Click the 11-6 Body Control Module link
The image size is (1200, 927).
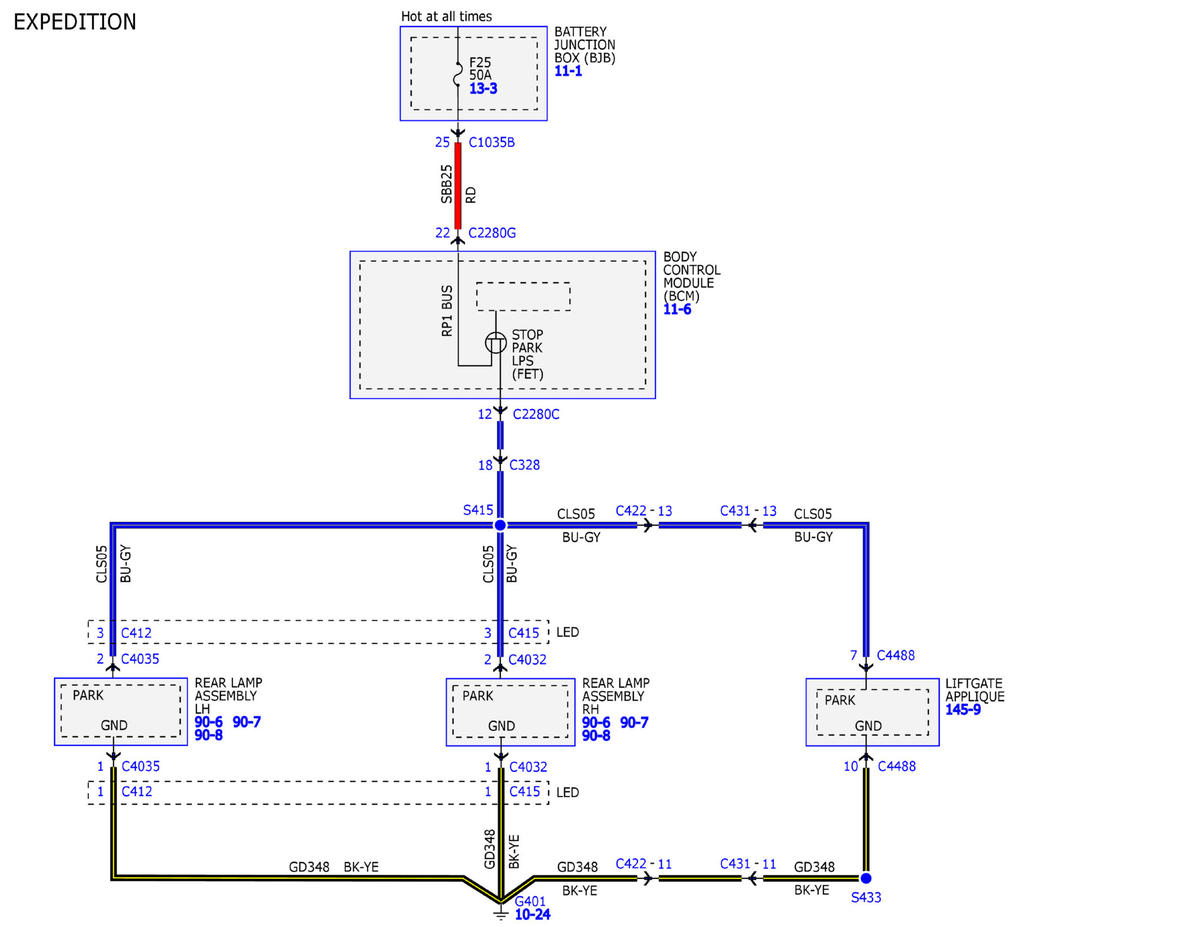(x=677, y=309)
